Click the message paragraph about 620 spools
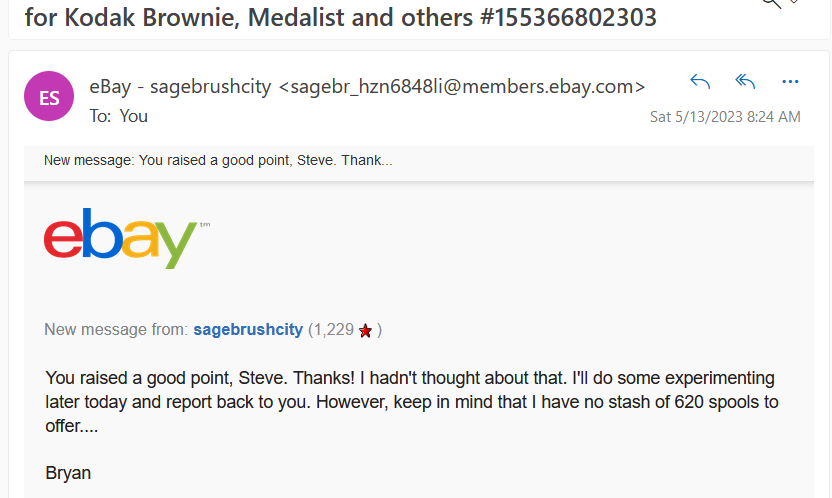832x498 pixels. pos(411,402)
